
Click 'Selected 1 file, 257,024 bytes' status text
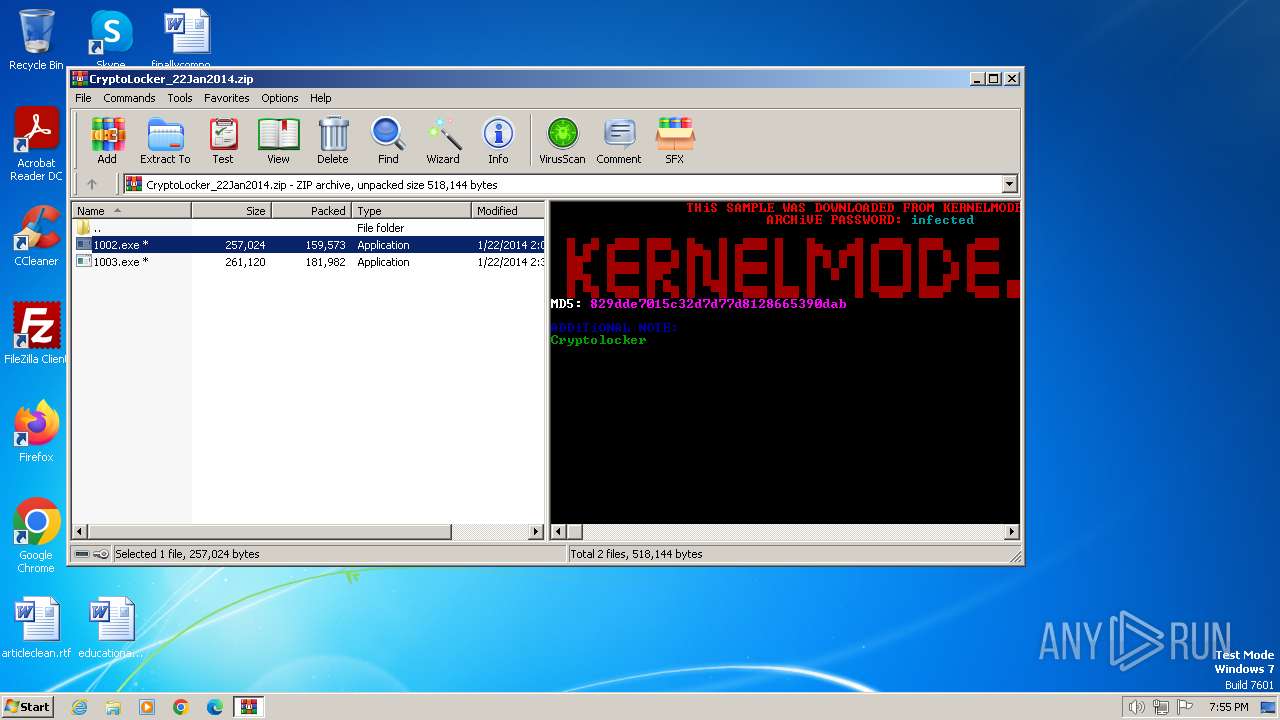pyautogui.click(x=187, y=554)
